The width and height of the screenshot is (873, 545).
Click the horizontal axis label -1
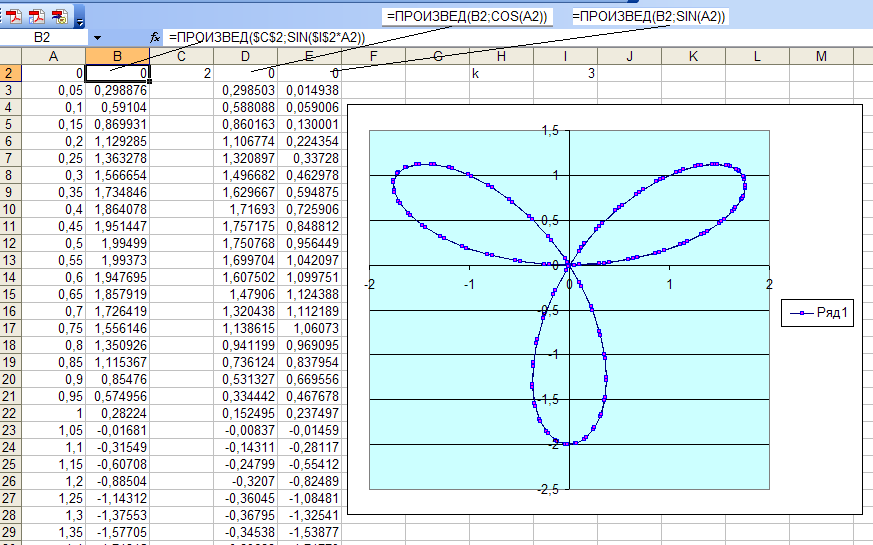pos(469,284)
